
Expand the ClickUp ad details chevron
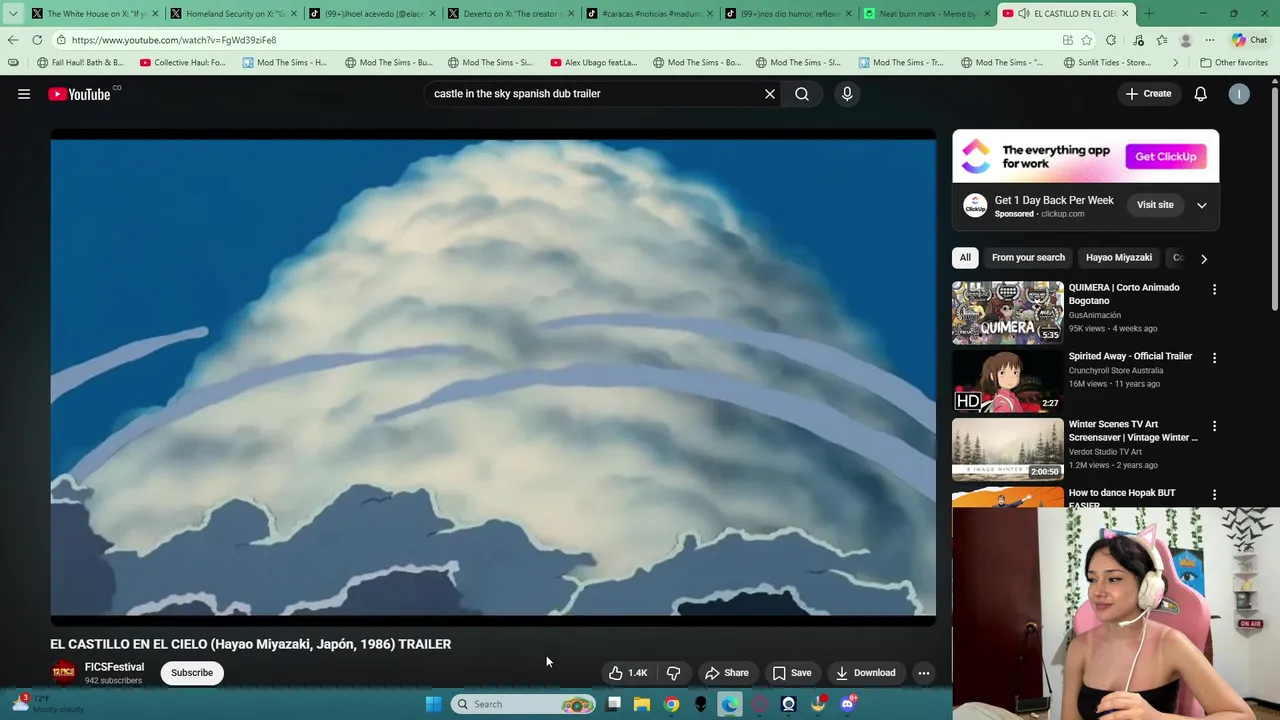pyautogui.click(x=1202, y=205)
